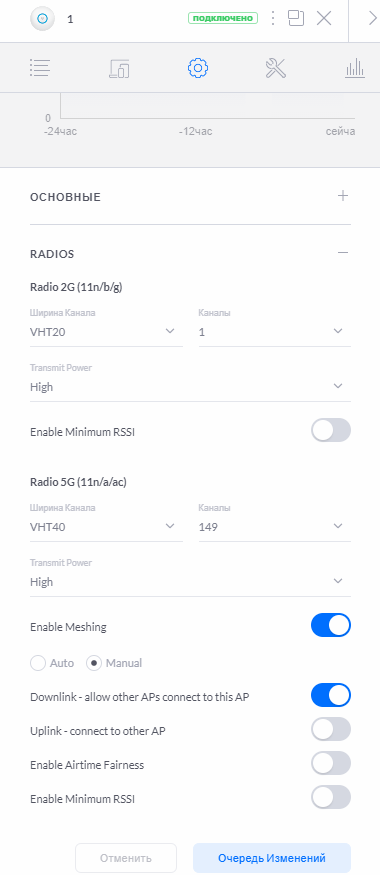The height and width of the screenshot is (875, 380).
Task: Open the Details list tab icon
Action: 40,68
